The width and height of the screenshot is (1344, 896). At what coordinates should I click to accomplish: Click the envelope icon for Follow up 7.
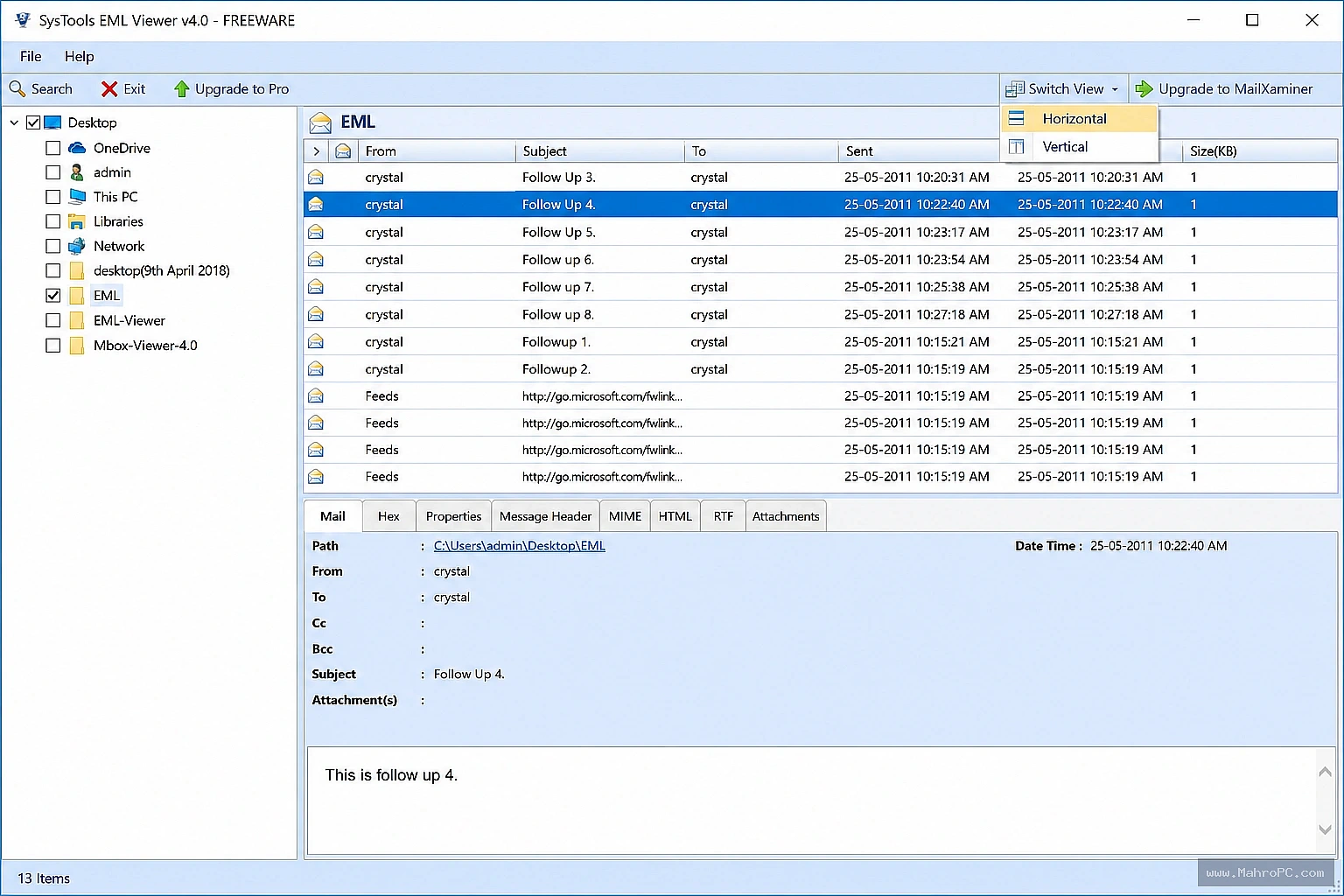click(316, 287)
